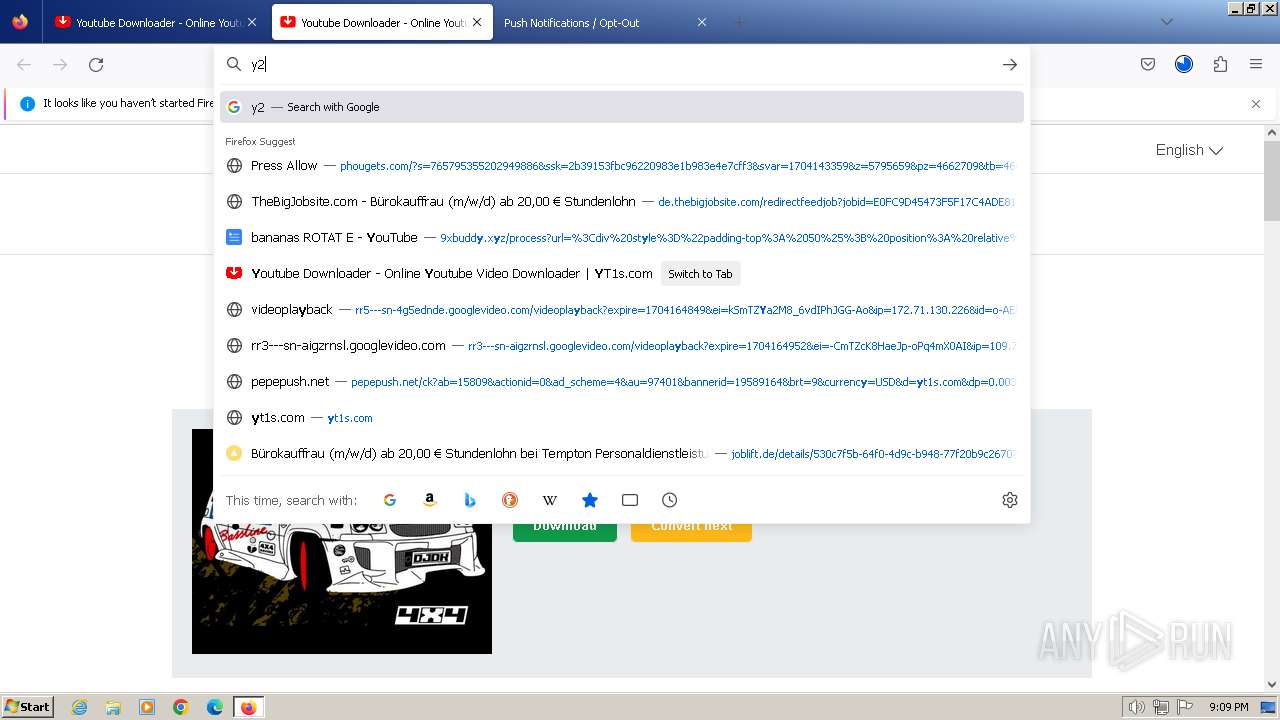
Task: Switch to Push Notifications / Opt-Out tab
Action: coord(605,22)
